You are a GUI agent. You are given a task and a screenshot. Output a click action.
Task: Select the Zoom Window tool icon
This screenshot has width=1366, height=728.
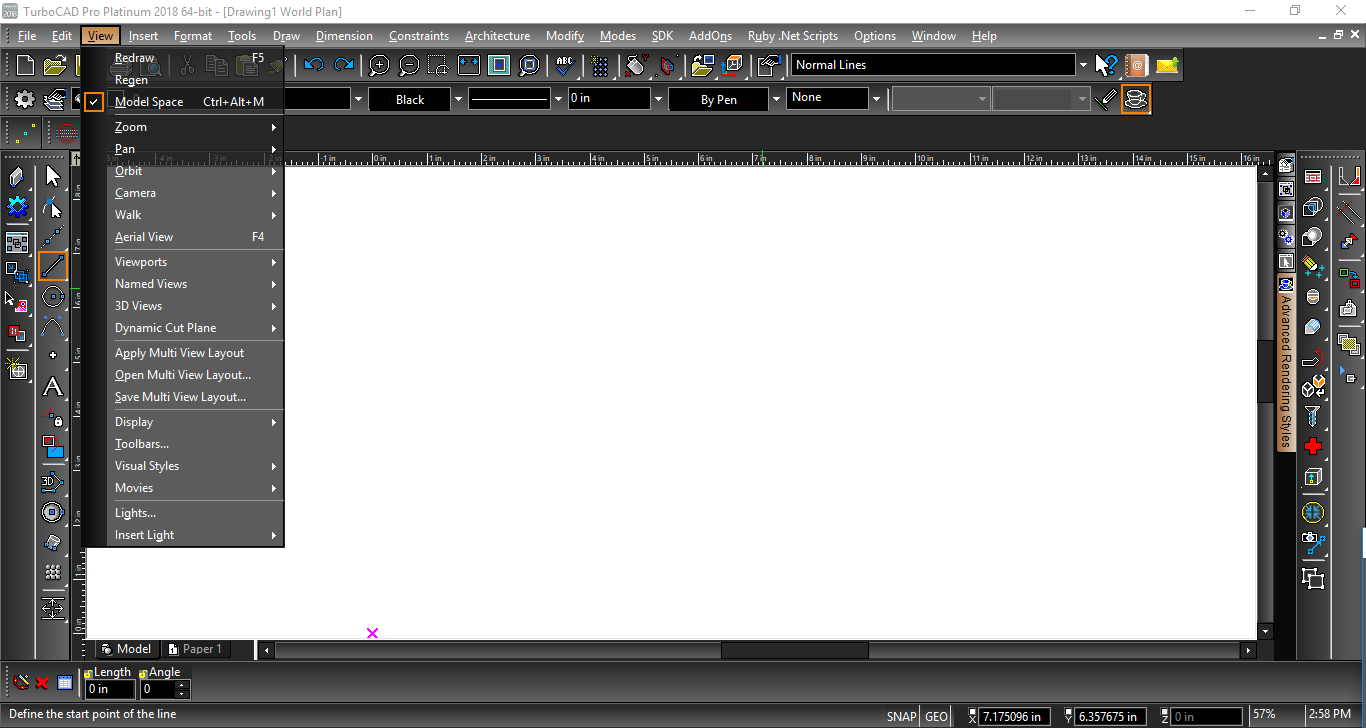click(x=439, y=66)
